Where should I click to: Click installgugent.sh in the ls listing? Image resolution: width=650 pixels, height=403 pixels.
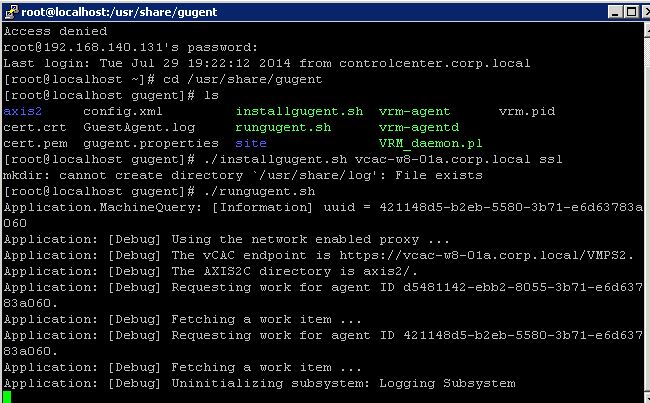click(x=299, y=112)
